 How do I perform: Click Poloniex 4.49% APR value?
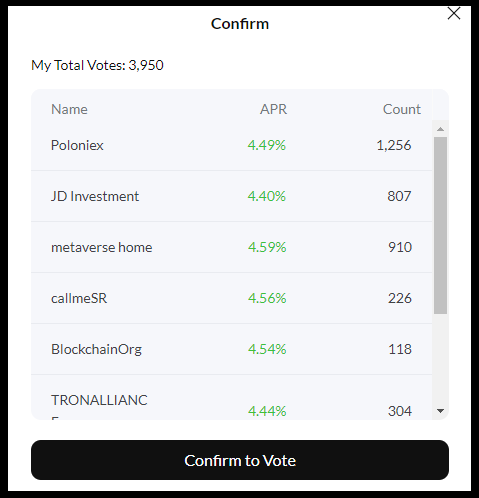pyautogui.click(x=267, y=145)
